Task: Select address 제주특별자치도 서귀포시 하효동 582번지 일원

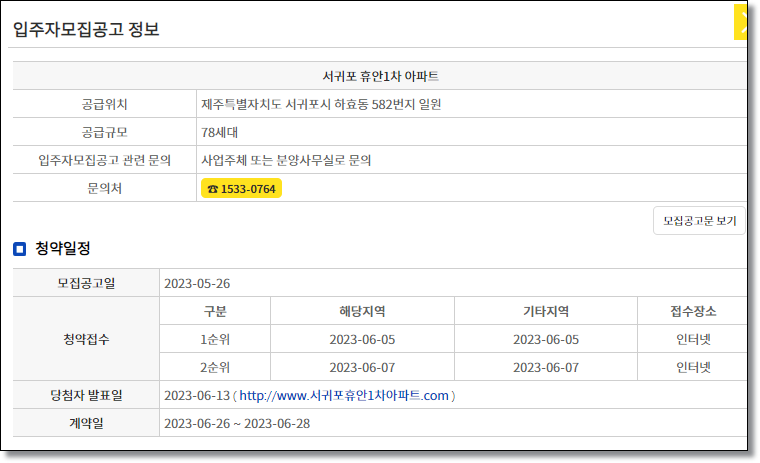Action: click(321, 104)
